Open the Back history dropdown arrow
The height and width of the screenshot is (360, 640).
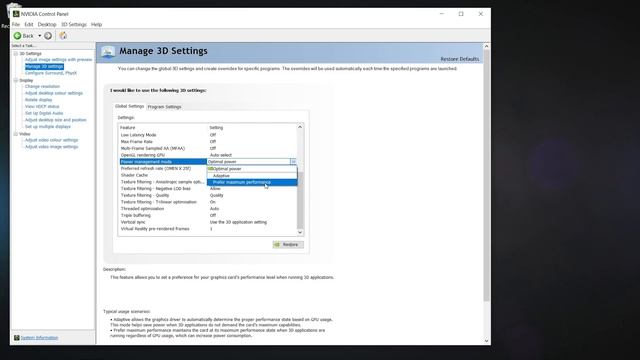click(x=40, y=36)
